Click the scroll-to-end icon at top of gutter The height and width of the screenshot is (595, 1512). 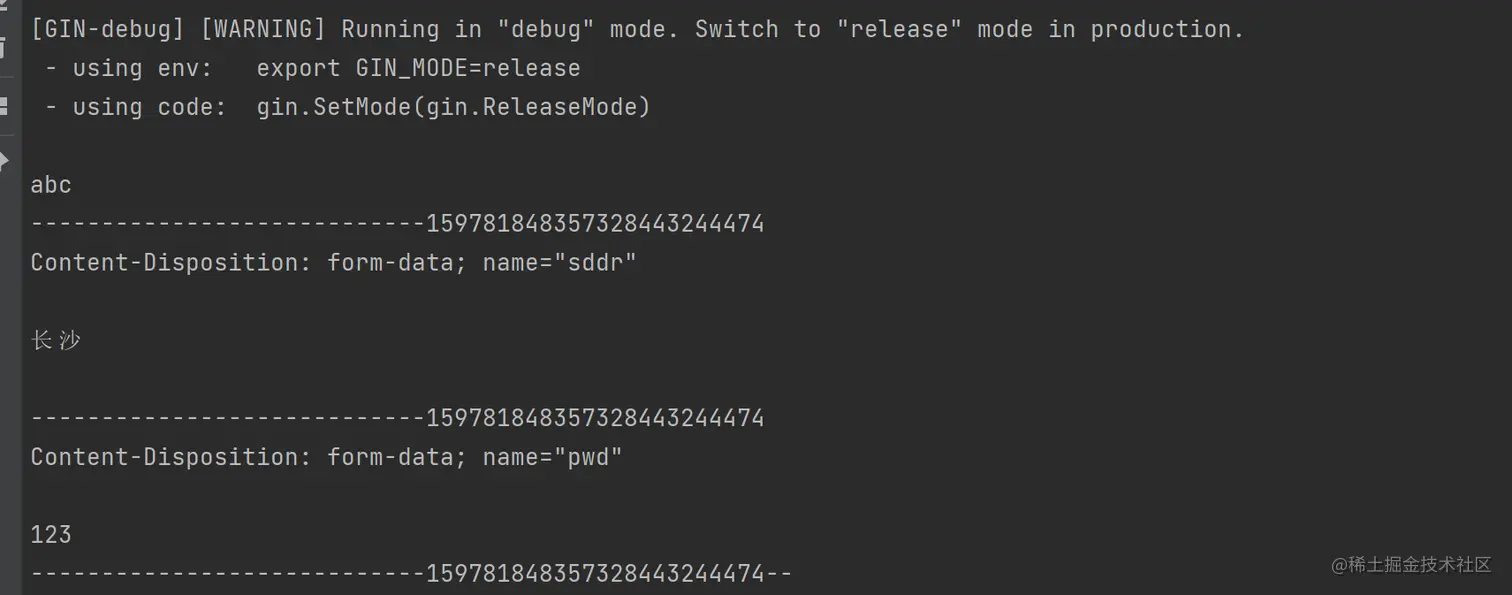point(4,8)
